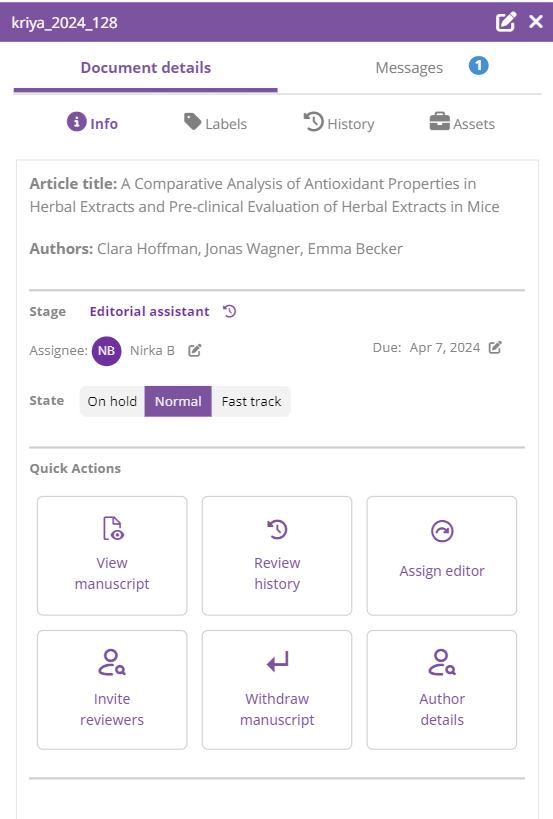Open the Review history quick action
Image resolution: width=553 pixels, height=819 pixels.
277,556
